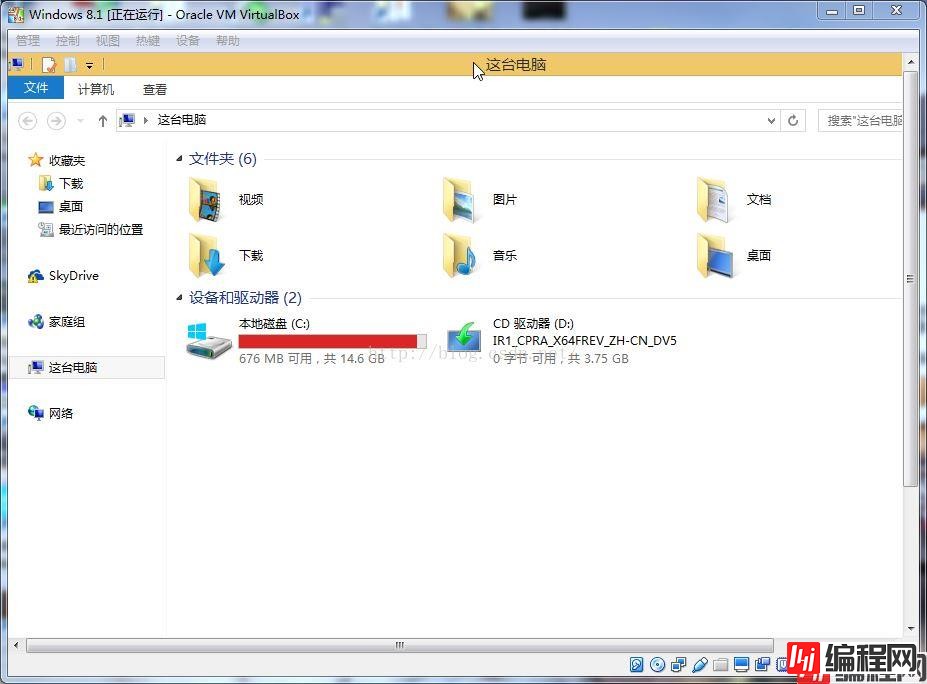Collapse the 文件夹 (6) group
Viewport: 927px width, 684px height.
coord(180,159)
